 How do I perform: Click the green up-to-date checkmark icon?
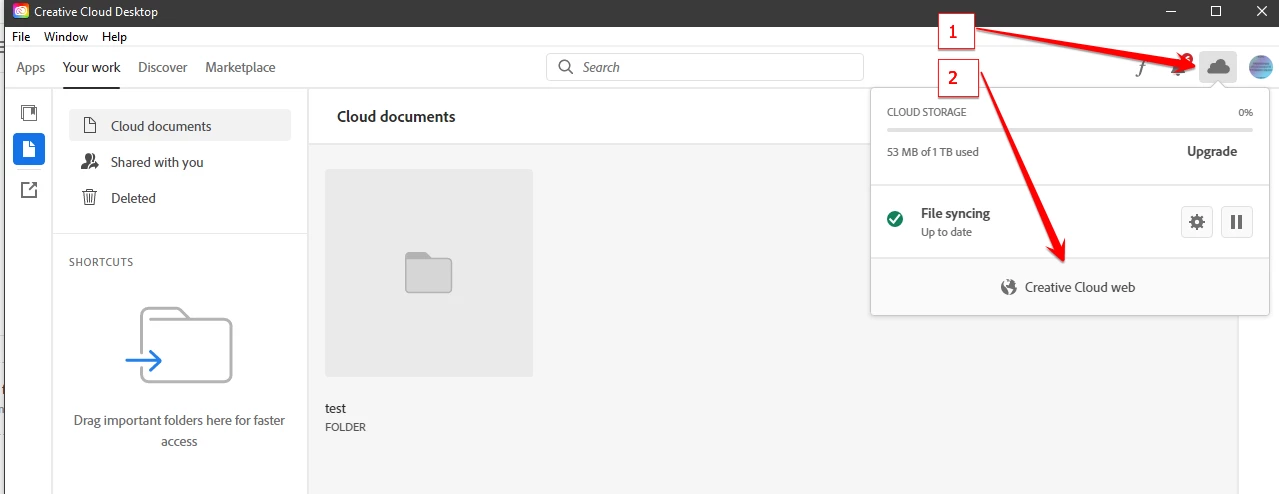(x=895, y=218)
